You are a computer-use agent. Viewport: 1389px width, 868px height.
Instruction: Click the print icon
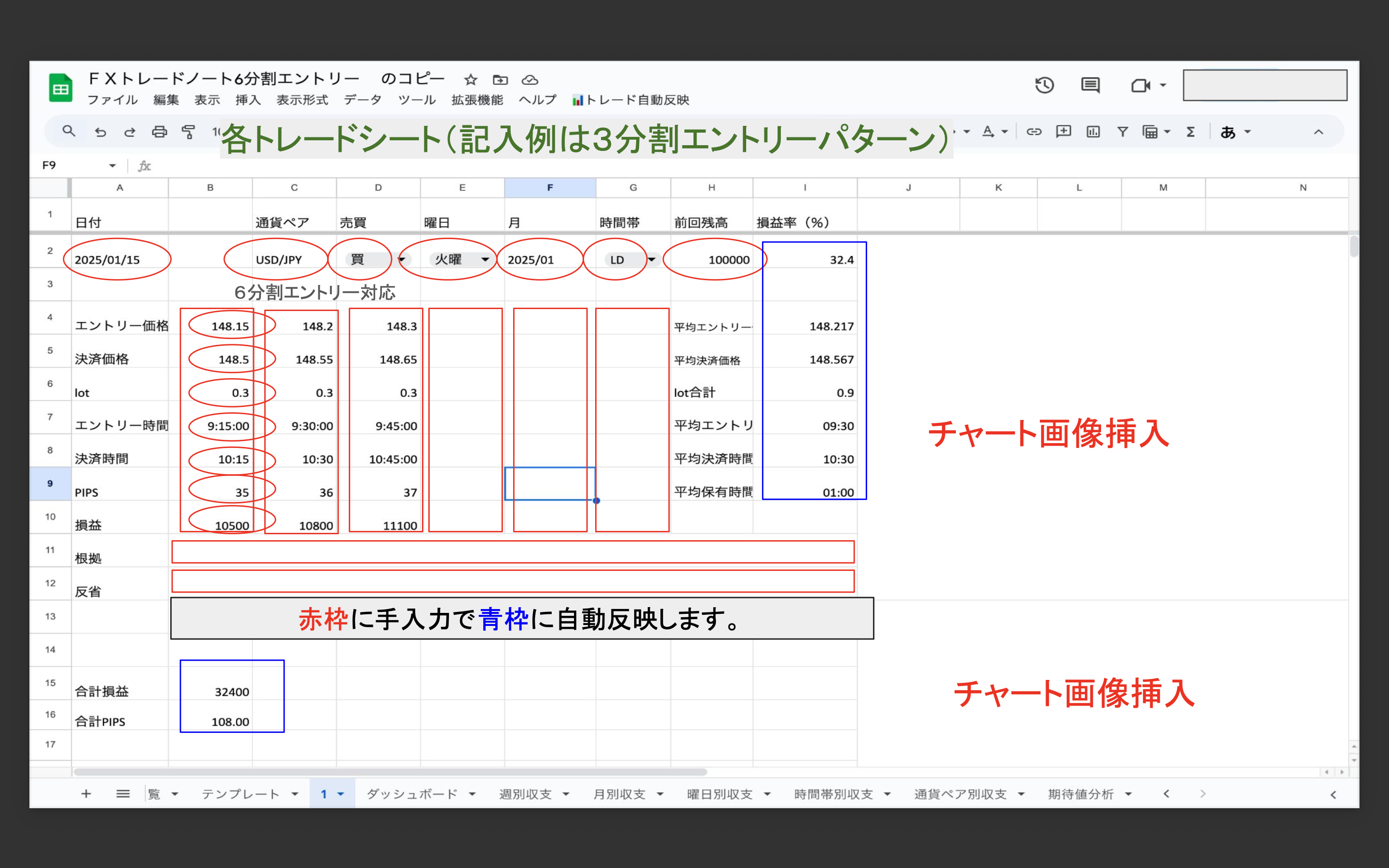159,132
